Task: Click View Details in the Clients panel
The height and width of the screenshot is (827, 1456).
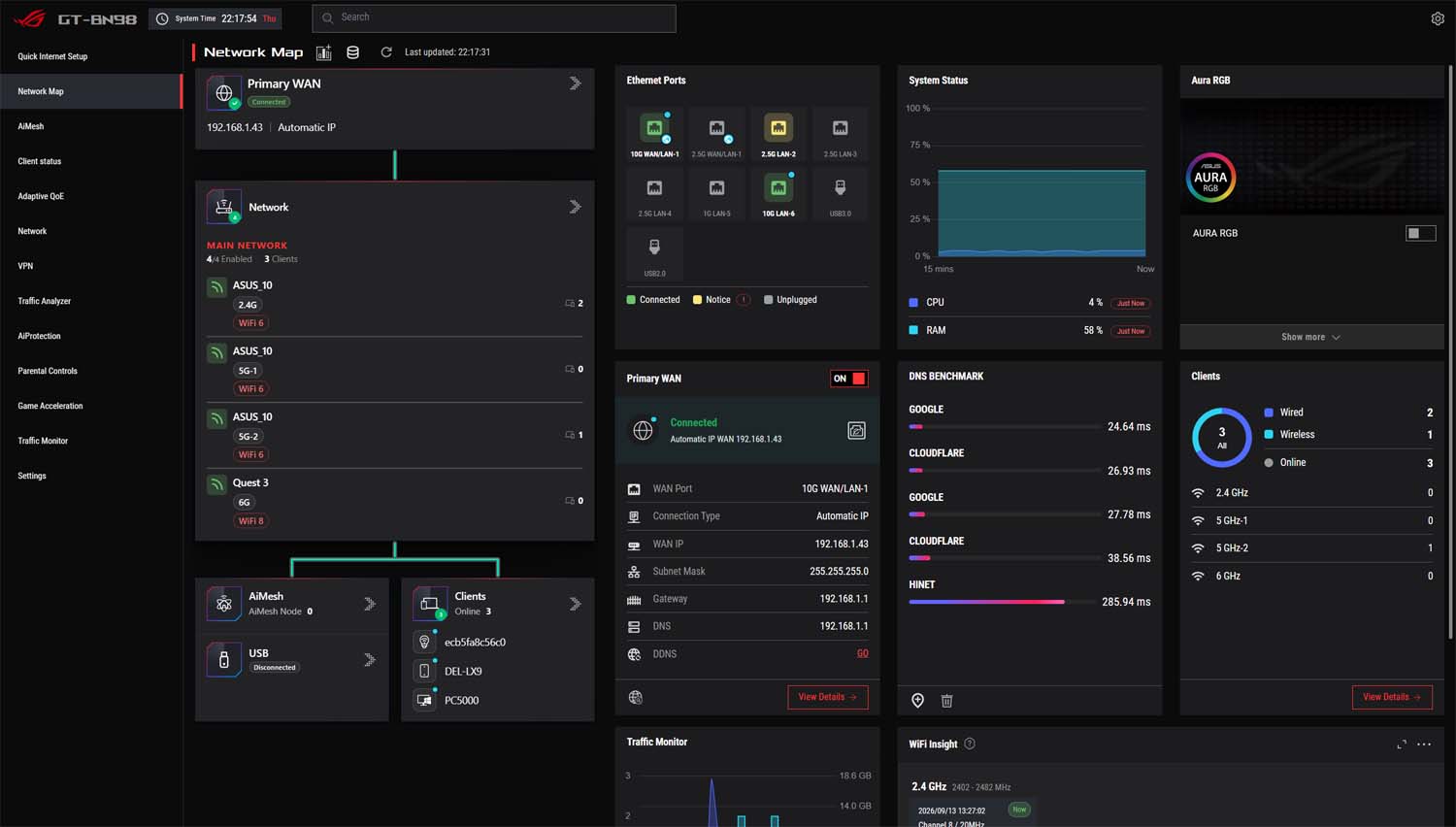Action: 1392,697
